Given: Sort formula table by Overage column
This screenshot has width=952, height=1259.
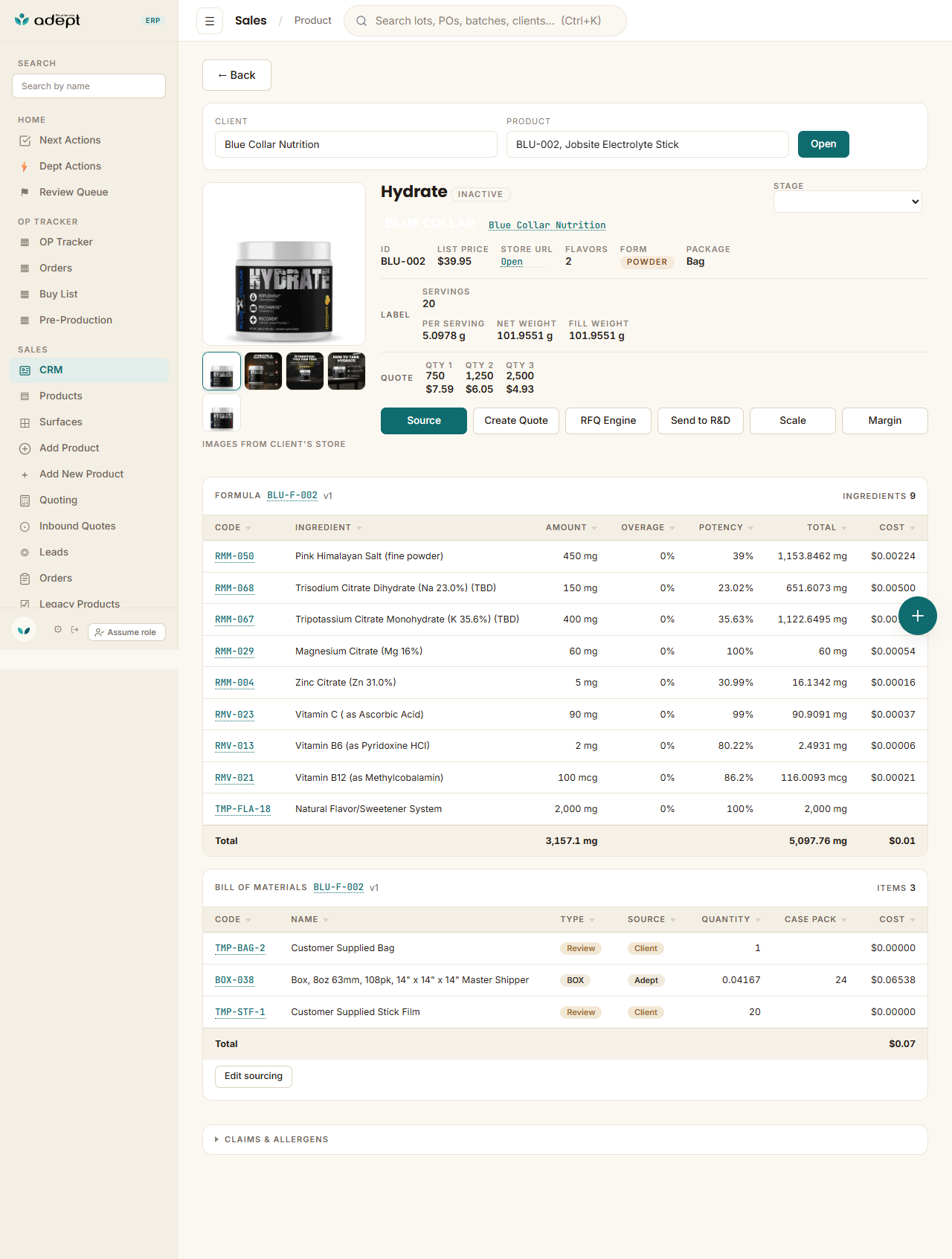Looking at the screenshot, I should coord(648,527).
